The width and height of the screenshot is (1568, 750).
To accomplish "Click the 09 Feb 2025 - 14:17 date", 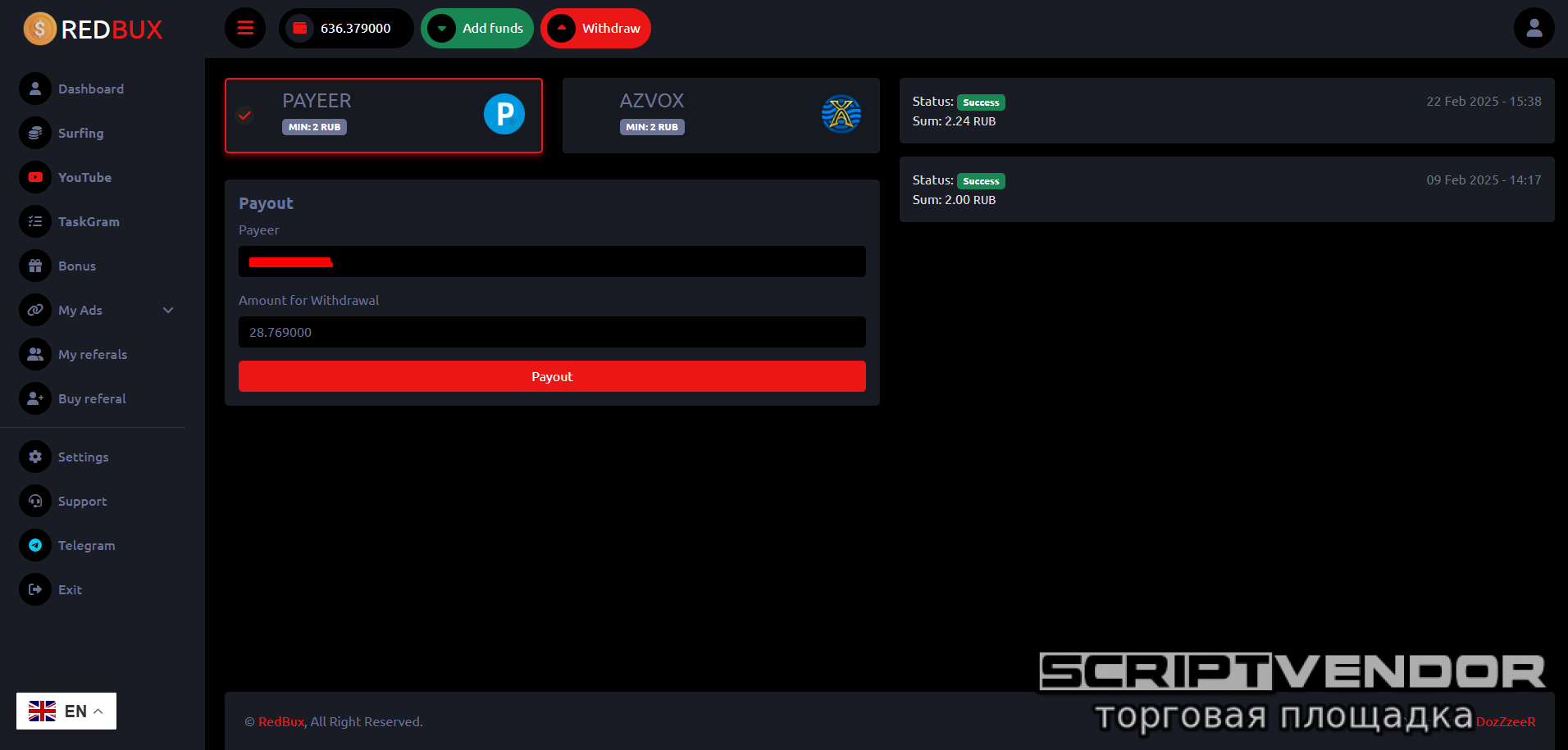I will pos(1484,180).
